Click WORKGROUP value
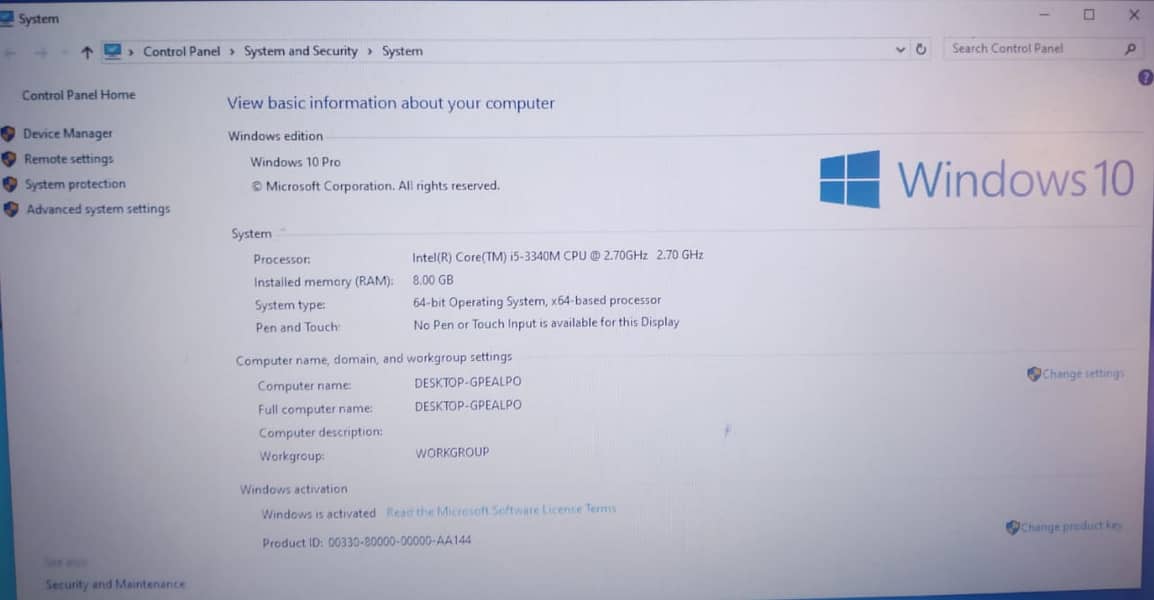 point(453,453)
